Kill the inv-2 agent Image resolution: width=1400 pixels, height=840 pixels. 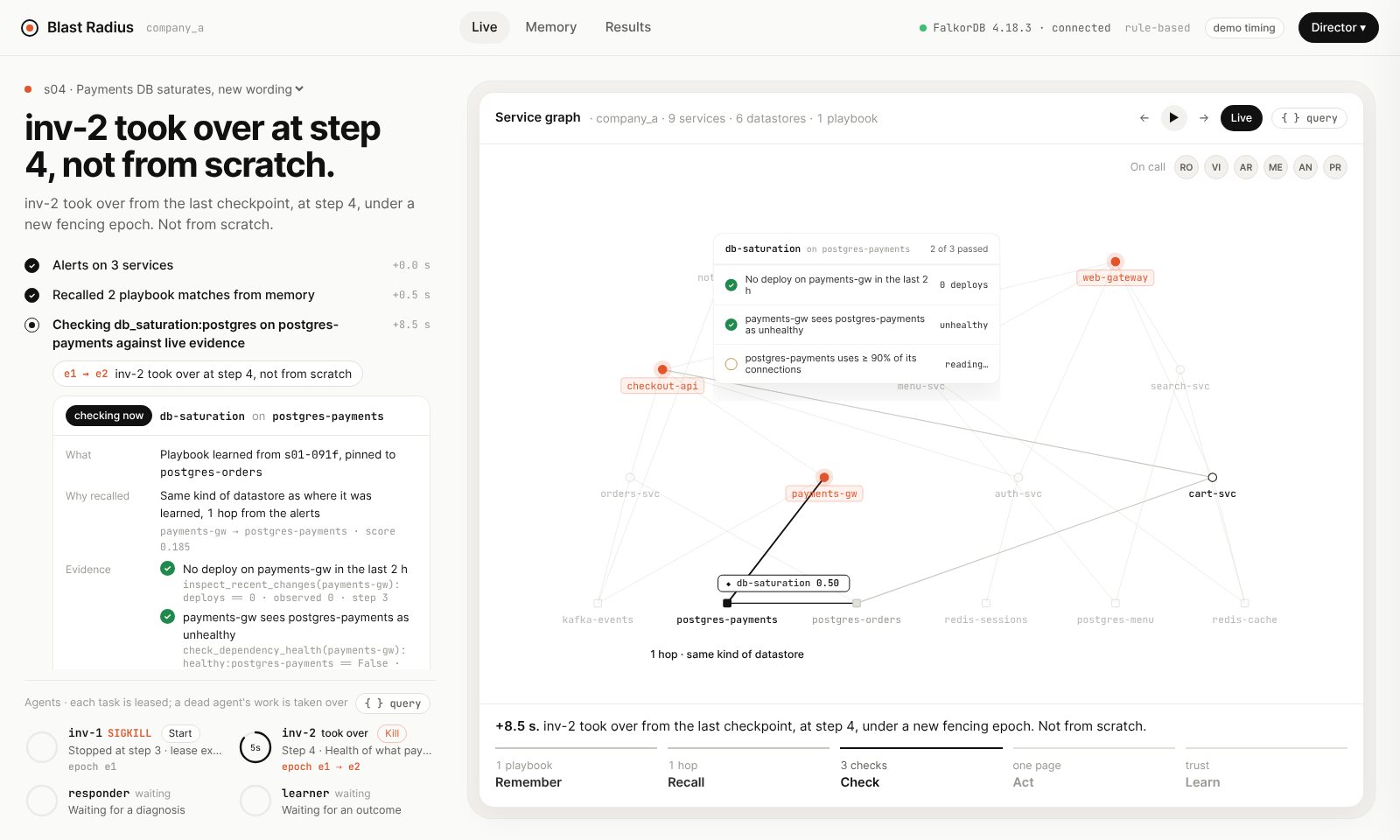[392, 733]
